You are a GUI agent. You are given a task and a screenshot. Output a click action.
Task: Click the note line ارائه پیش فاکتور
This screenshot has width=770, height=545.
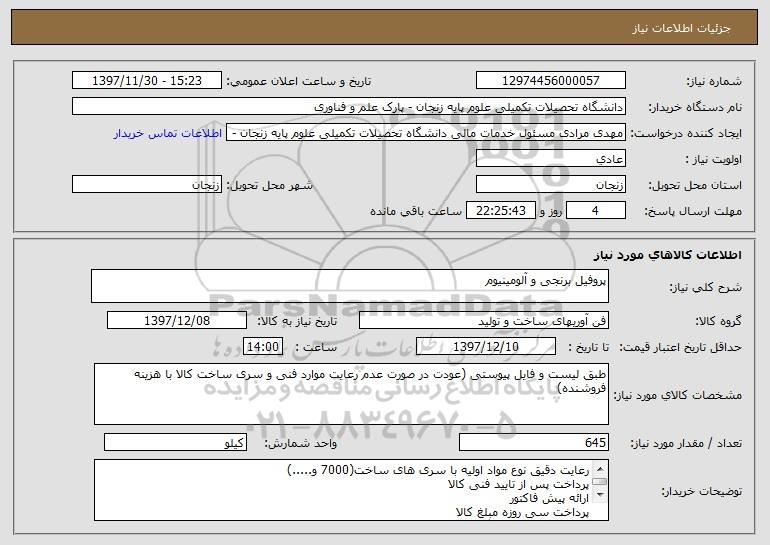(x=549, y=498)
